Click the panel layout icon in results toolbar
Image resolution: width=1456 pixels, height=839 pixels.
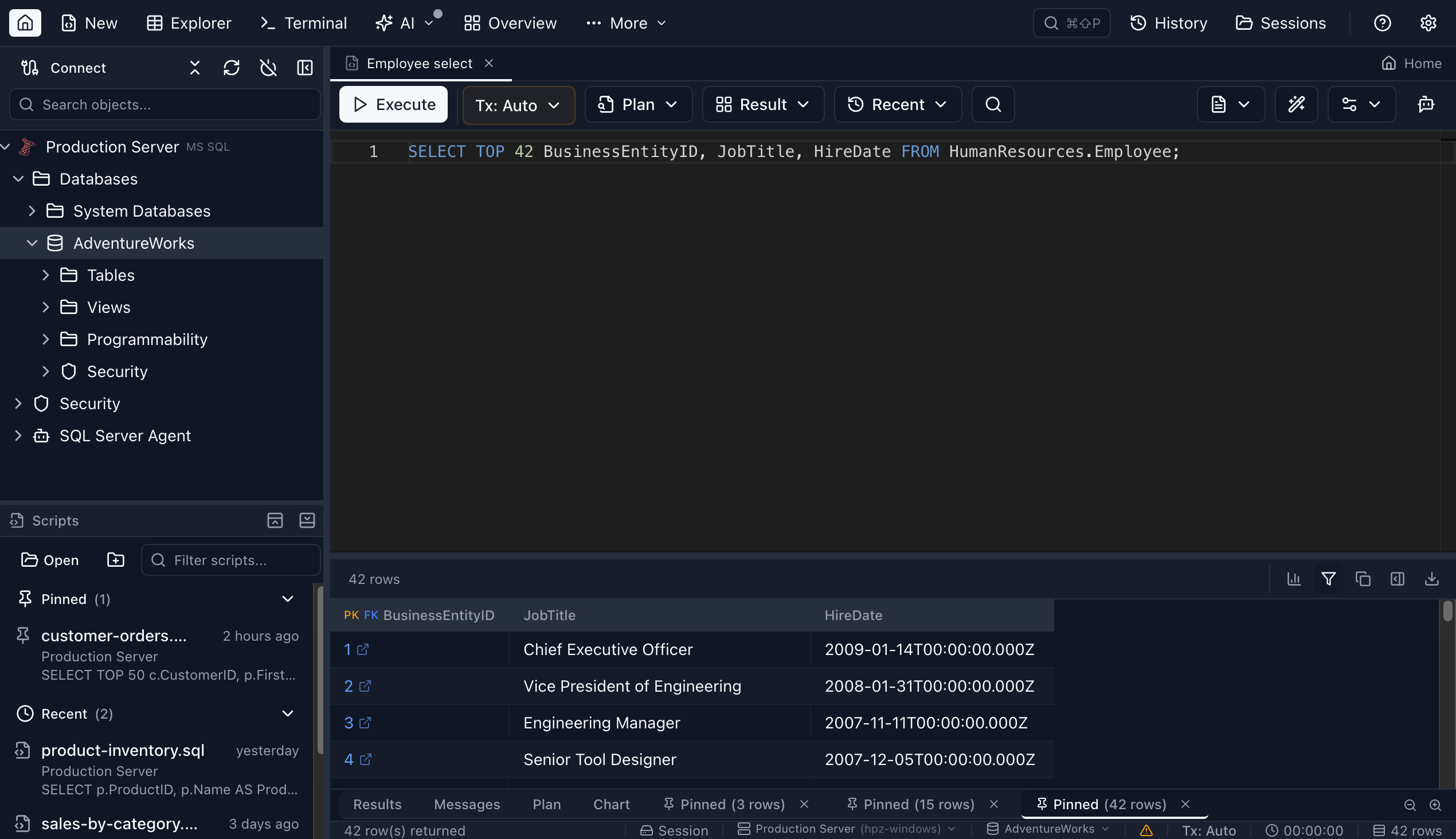pyautogui.click(x=1397, y=579)
